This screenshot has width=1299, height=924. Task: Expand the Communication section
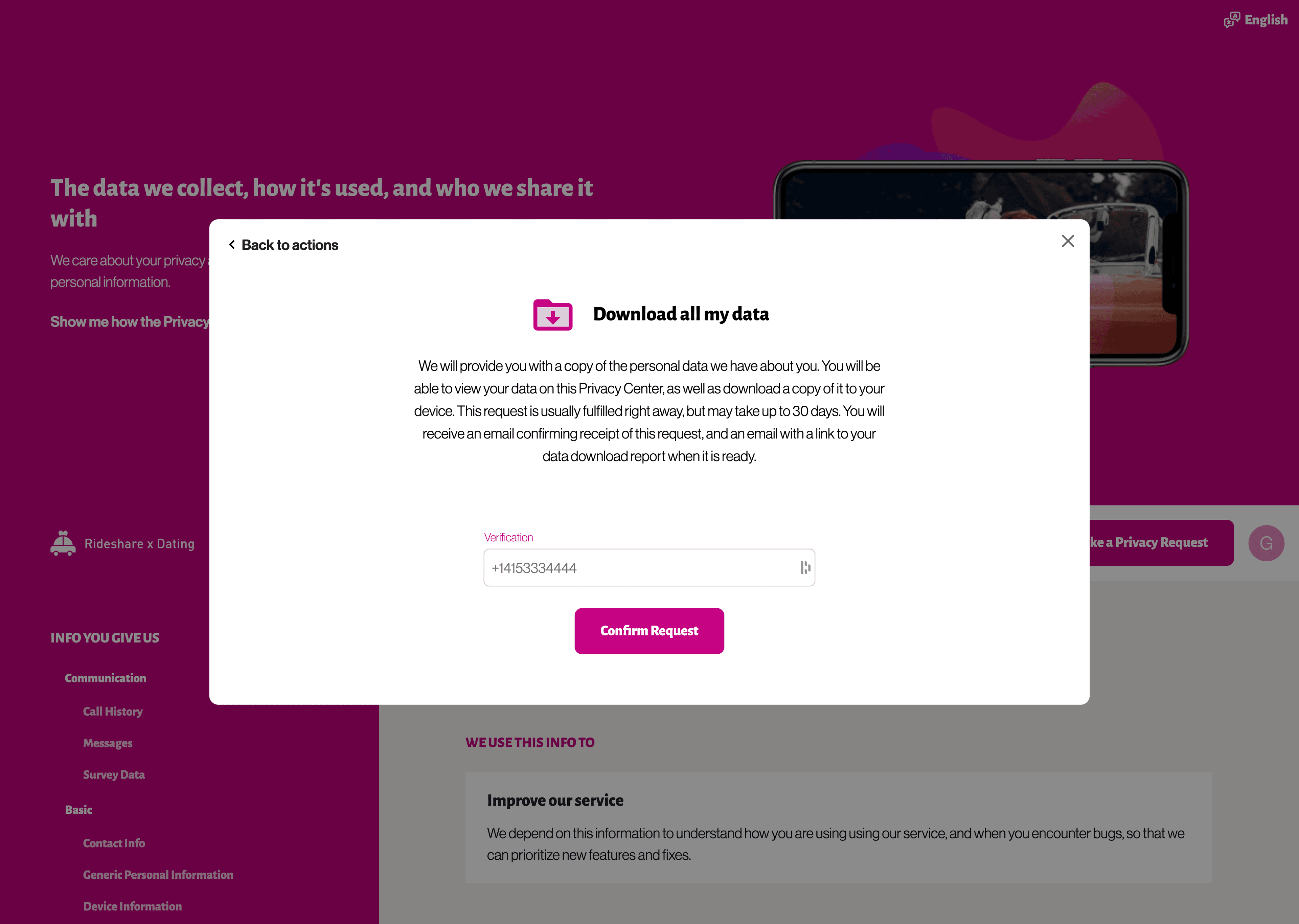[x=105, y=678]
